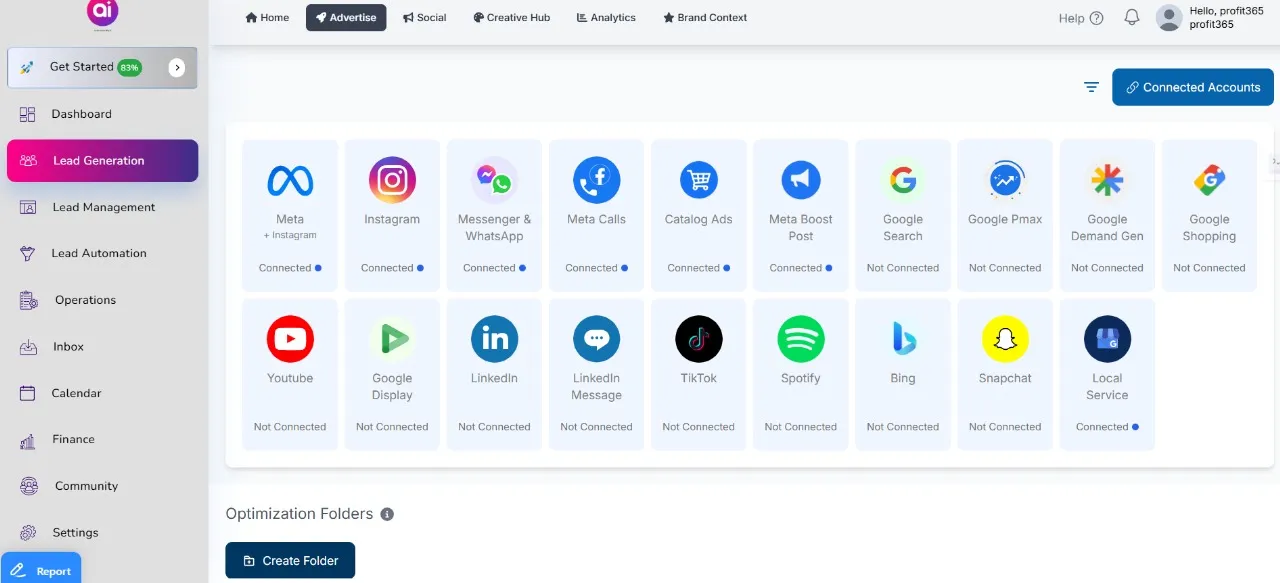Click the Report button at bottom left
Image resolution: width=1280 pixels, height=583 pixels.
click(42, 571)
